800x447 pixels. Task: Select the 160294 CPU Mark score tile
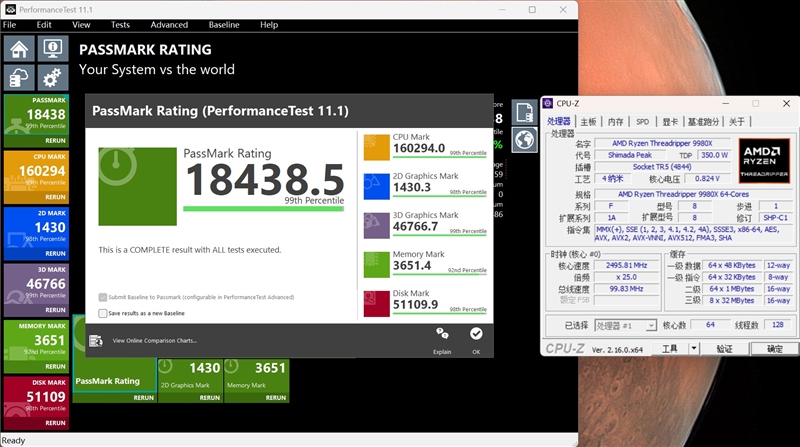[36, 177]
